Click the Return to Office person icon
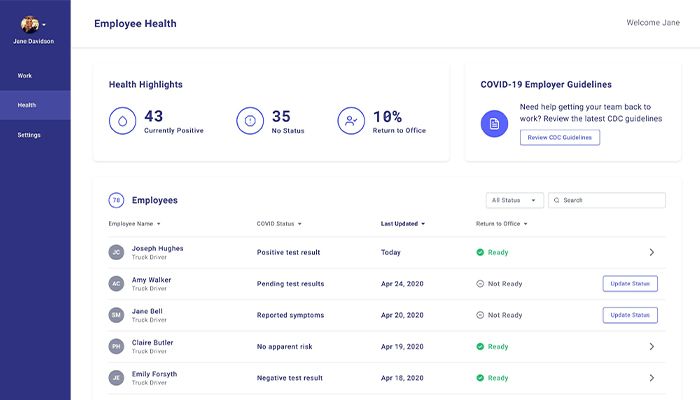The width and height of the screenshot is (700, 400). click(x=351, y=121)
